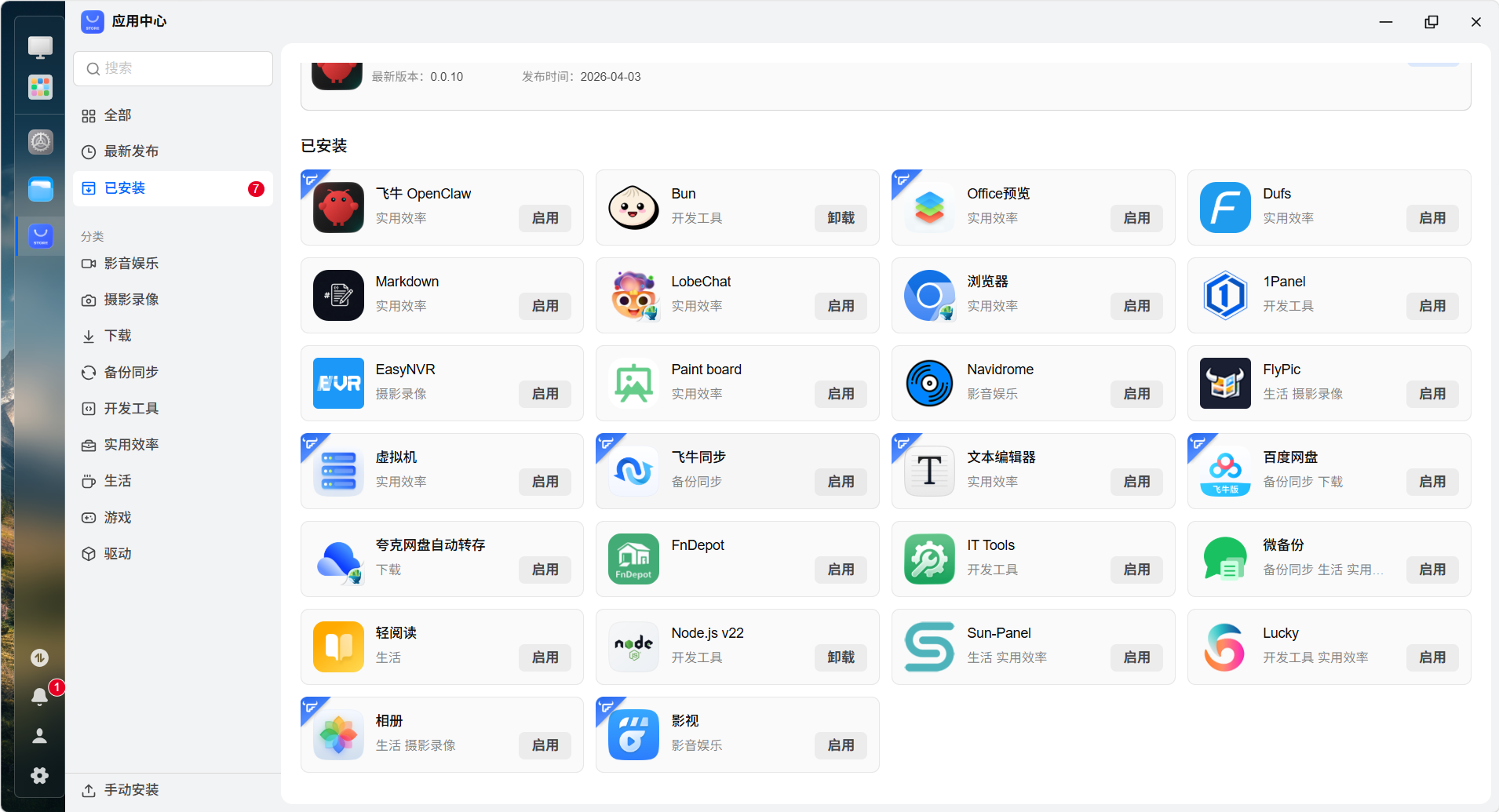
Task: Open the FnDepot app icon
Action: point(633,559)
